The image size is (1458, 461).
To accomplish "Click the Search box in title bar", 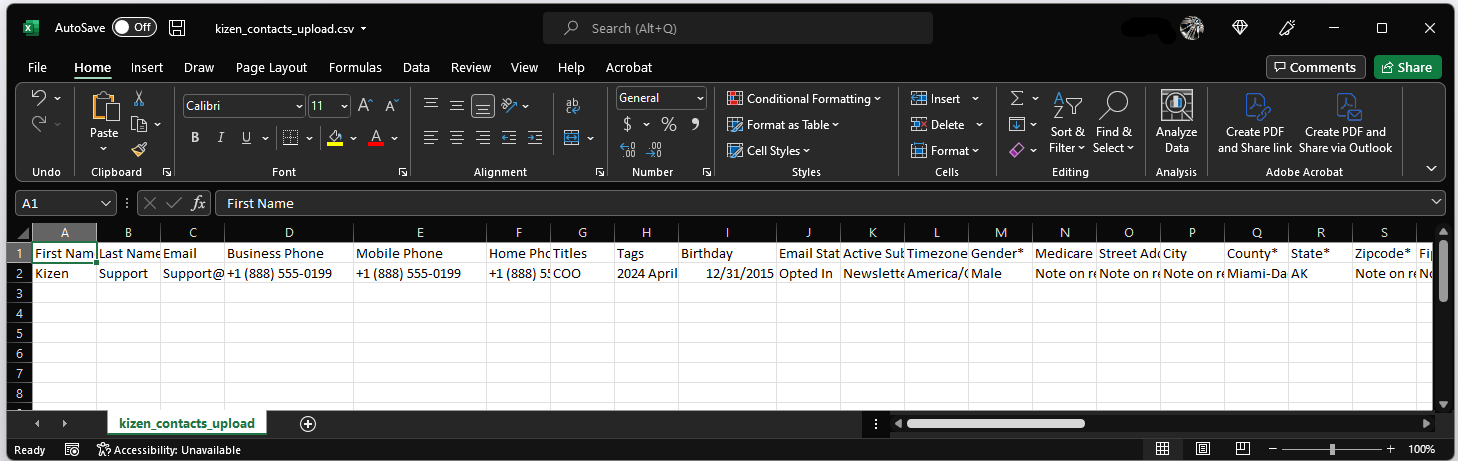I will (x=738, y=28).
